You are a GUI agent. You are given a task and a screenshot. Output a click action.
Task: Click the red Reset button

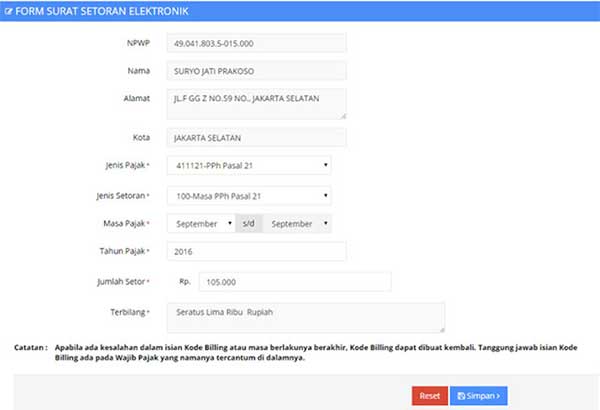(430, 396)
